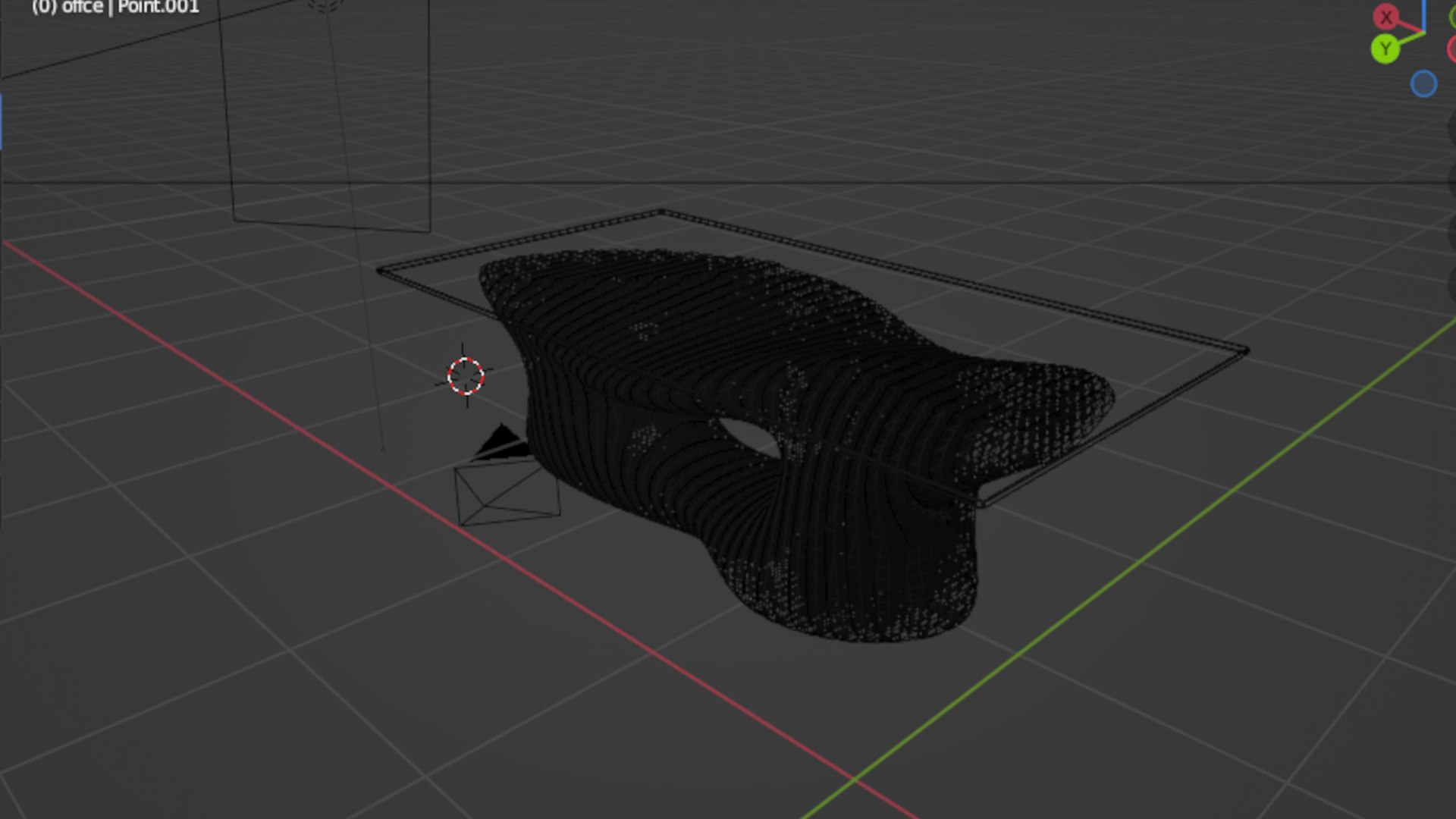
Task: Click the green Y axis gizmo ball
Action: coord(1385,49)
